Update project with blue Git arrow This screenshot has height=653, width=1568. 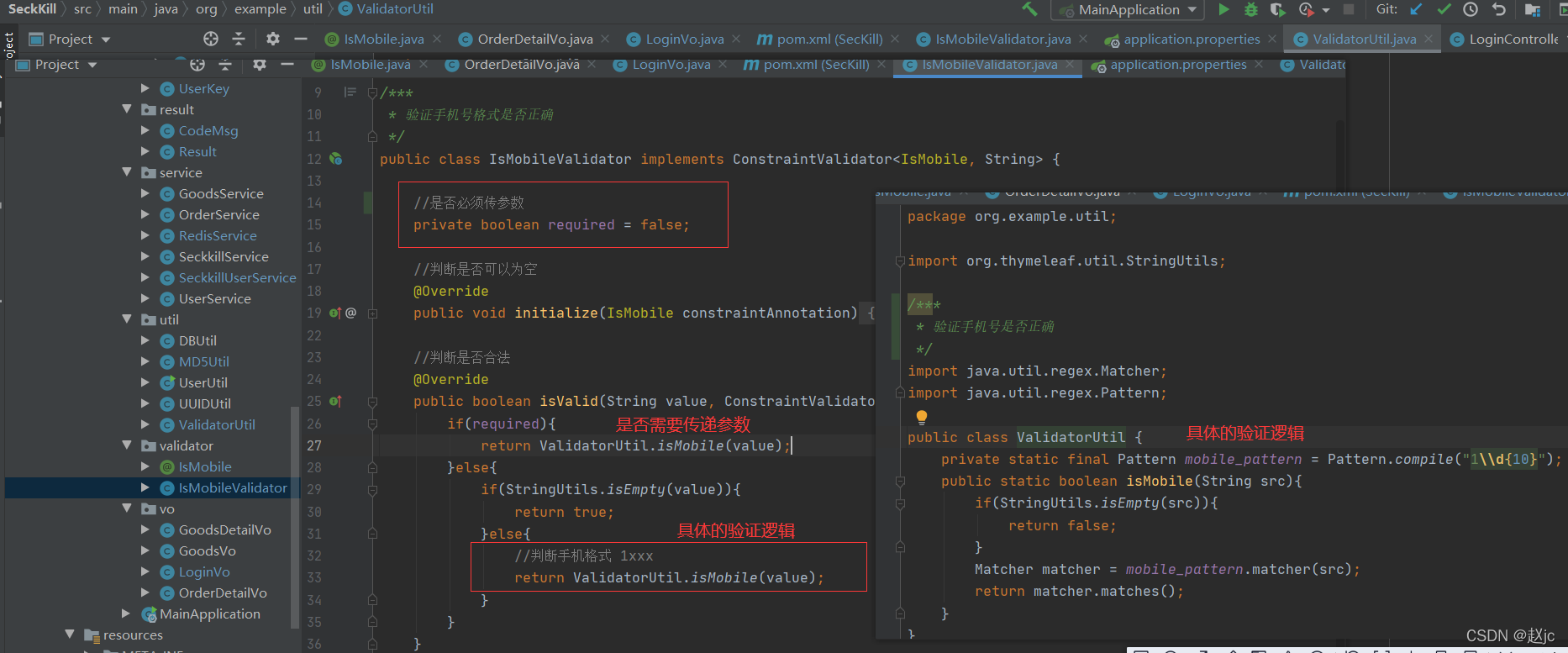coord(1416,9)
